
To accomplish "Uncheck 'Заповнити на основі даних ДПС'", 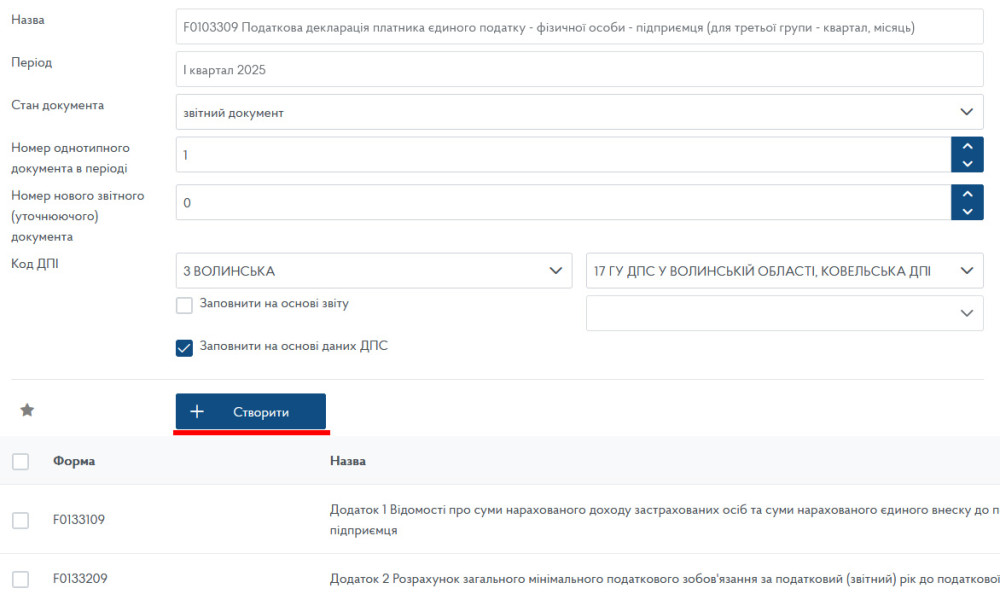I will 184,348.
